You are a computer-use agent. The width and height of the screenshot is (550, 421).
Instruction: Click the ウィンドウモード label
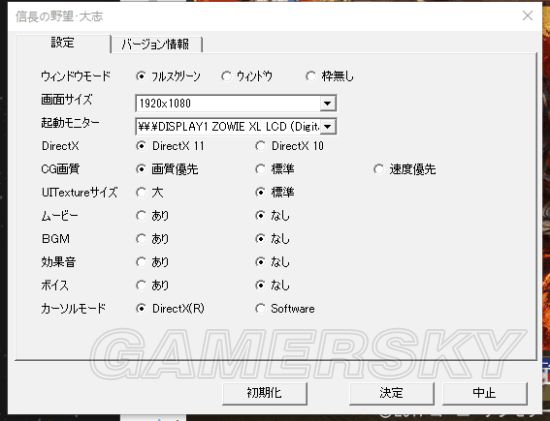(x=76, y=76)
